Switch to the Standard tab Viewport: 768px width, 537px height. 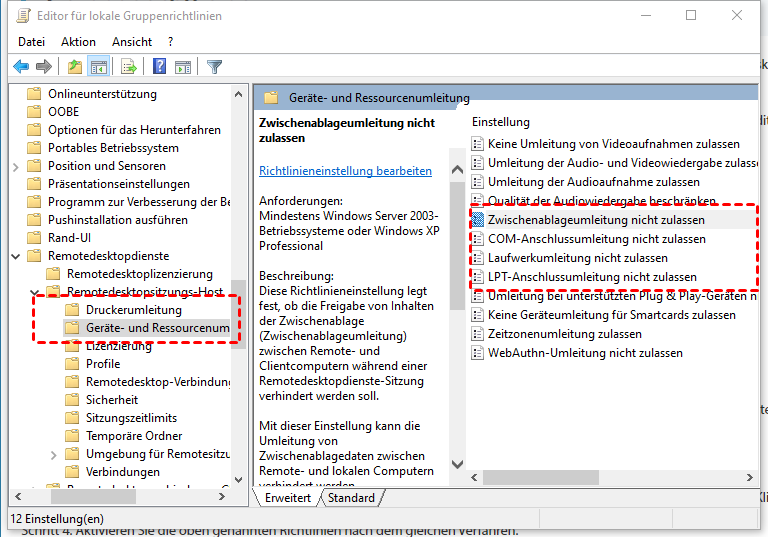click(x=351, y=498)
